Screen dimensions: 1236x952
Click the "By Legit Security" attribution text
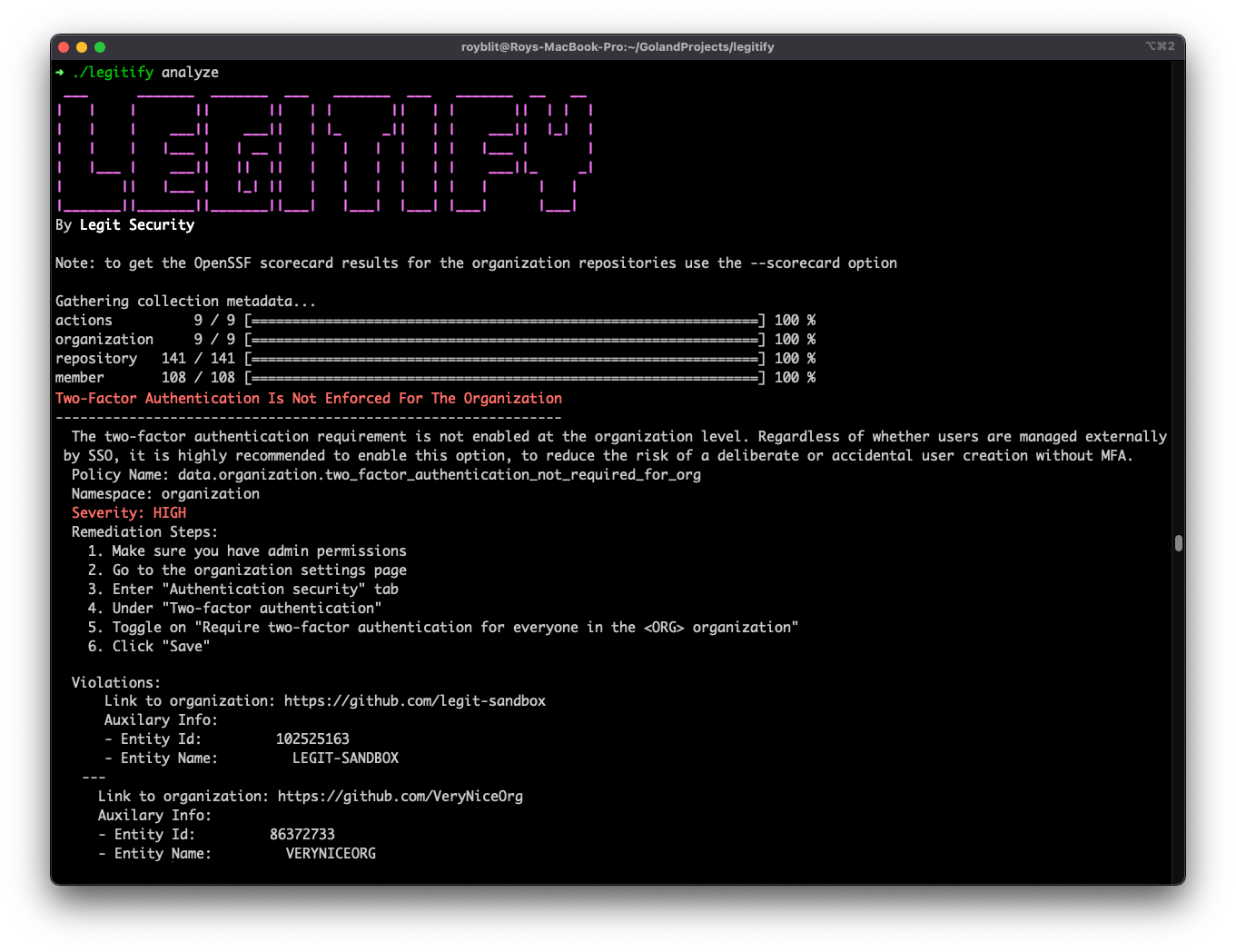click(124, 224)
